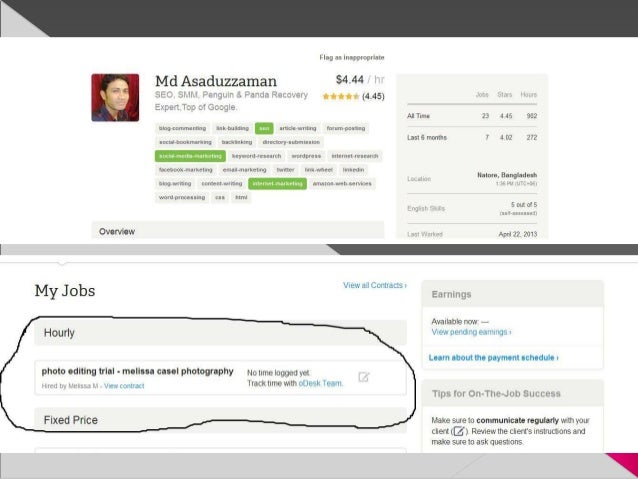The width and height of the screenshot is (638, 479).
Task: Click the oDesk Team link
Action: click(321, 383)
